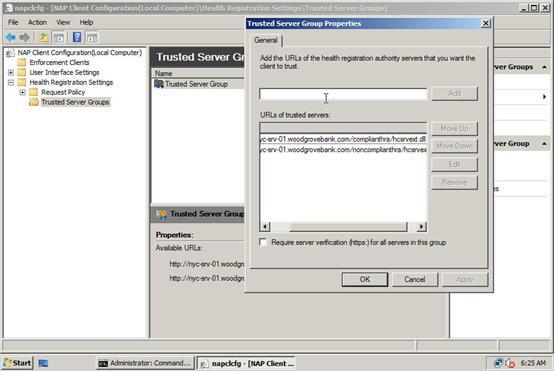
Task: Open the actions pane submenu arrow
Action: click(x=544, y=96)
